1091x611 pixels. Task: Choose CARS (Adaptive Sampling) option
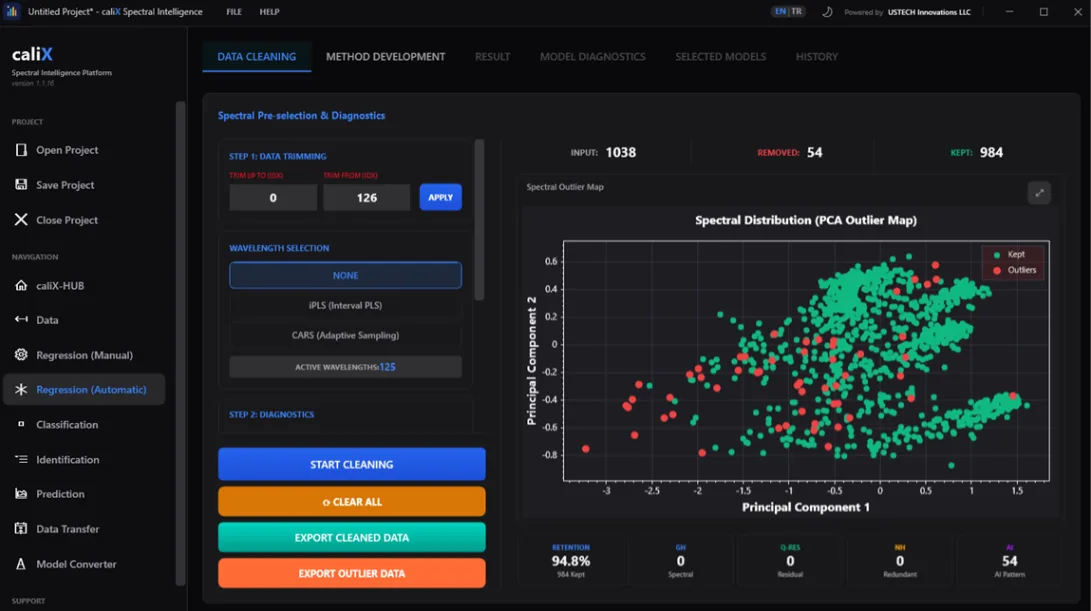(x=345, y=335)
